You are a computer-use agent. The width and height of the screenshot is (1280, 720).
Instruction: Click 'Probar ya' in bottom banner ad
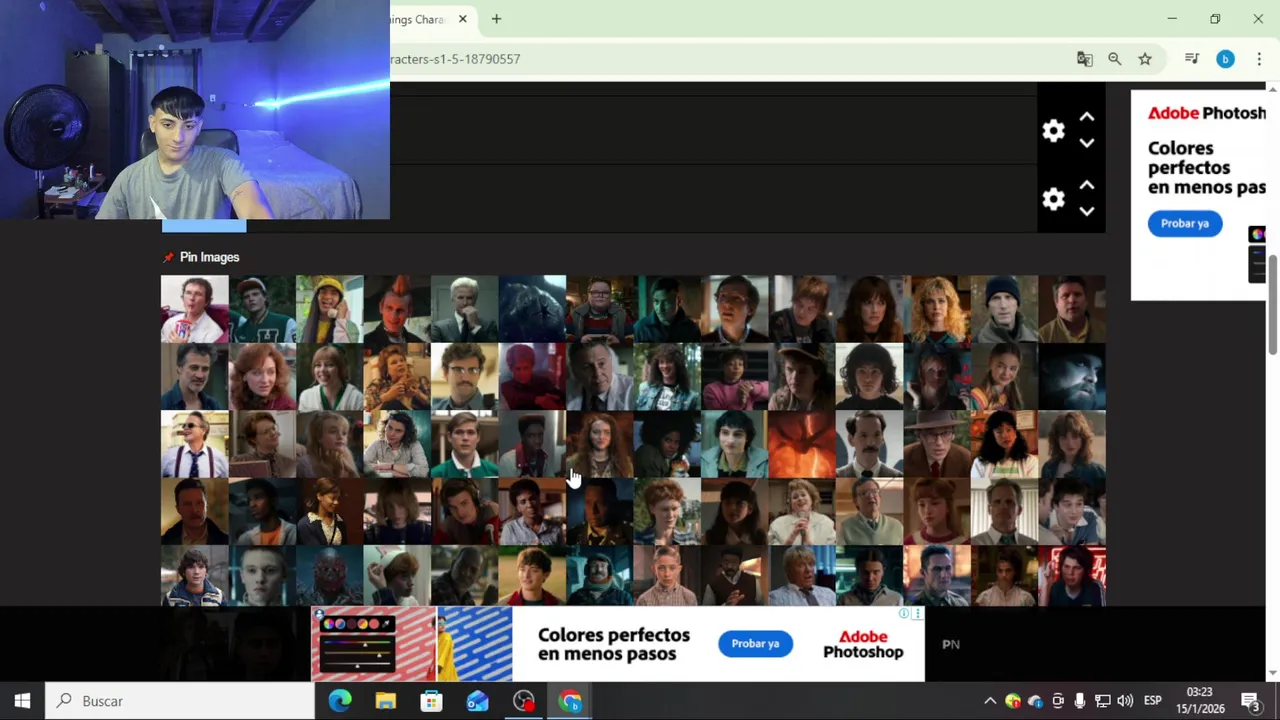click(x=755, y=643)
